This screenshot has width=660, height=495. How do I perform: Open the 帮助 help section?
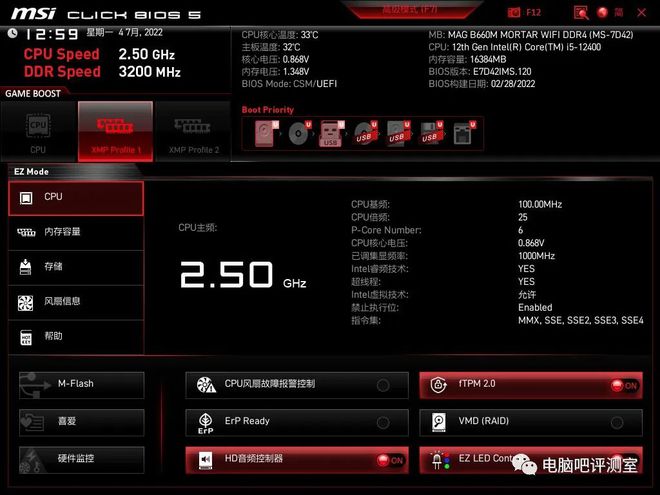(x=76, y=337)
